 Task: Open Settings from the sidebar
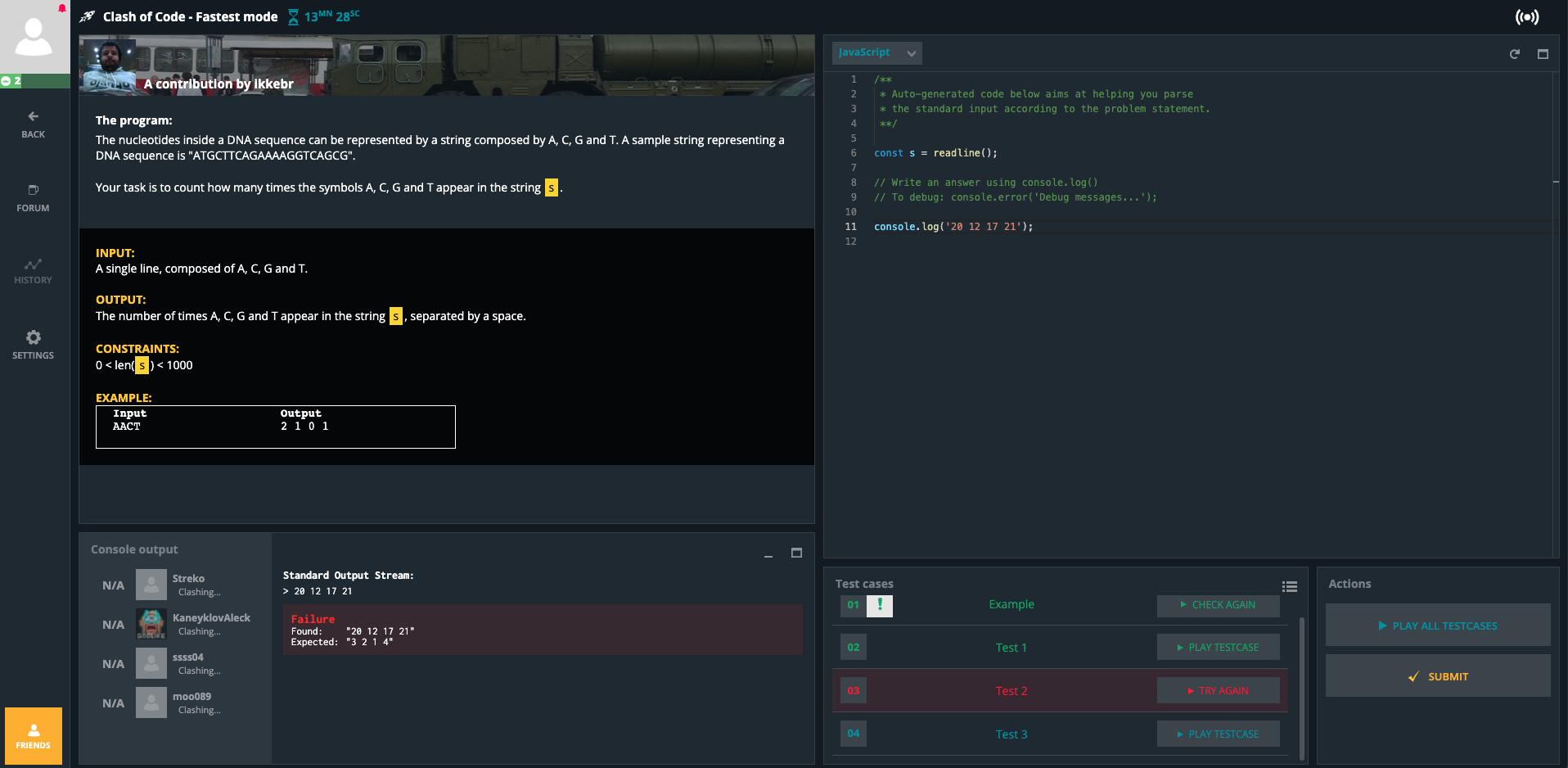33,345
